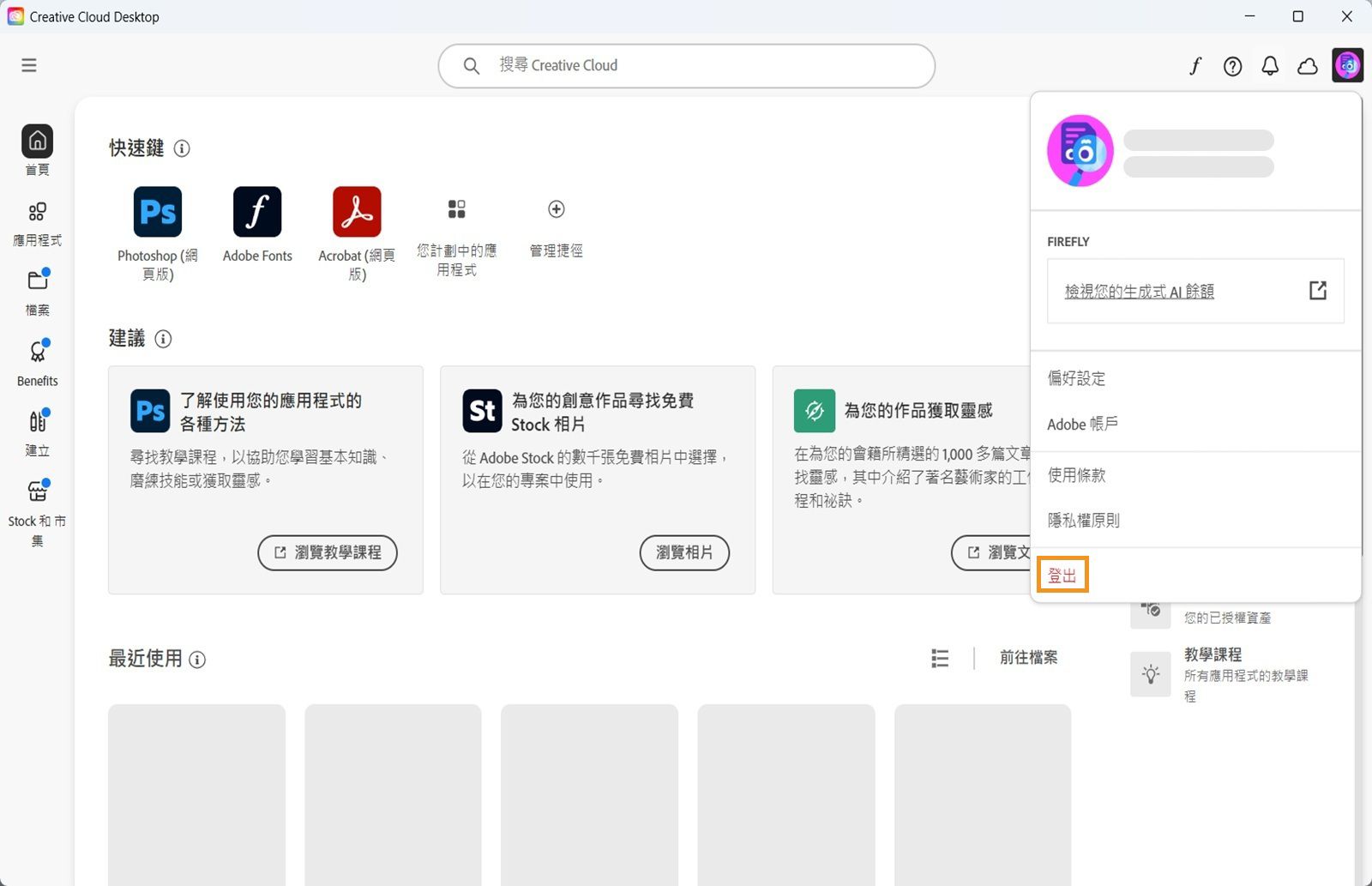Click 登出 to sign out
The image size is (1372, 886).
click(x=1062, y=576)
